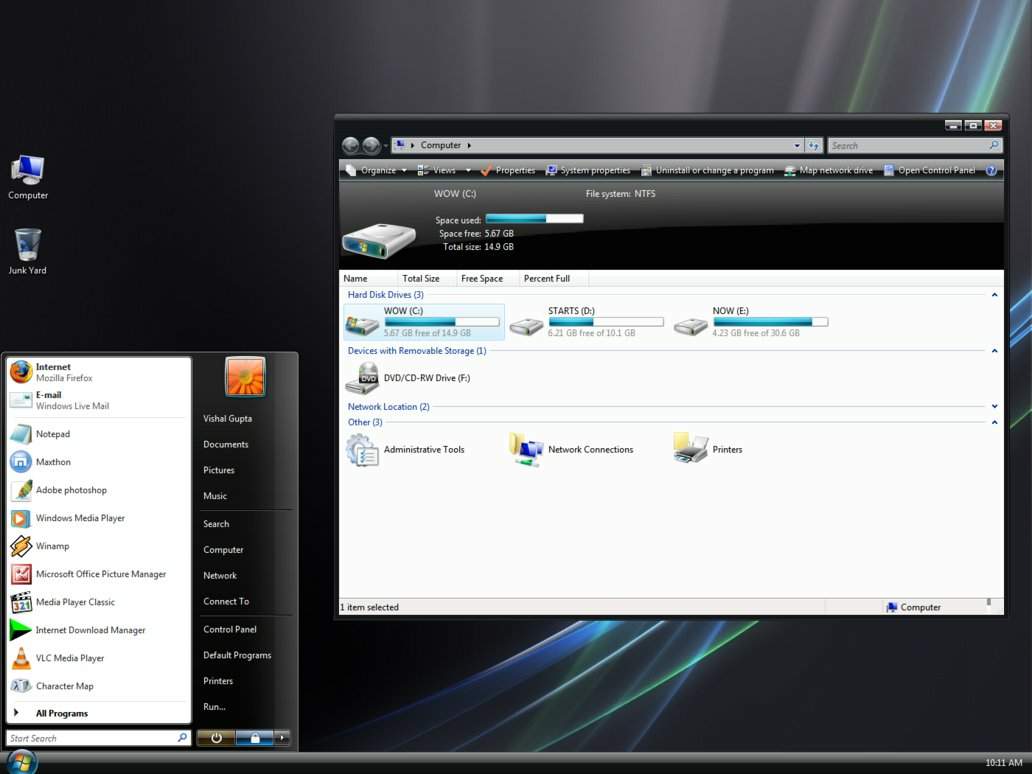Open the Organize dropdown menu

(376, 170)
